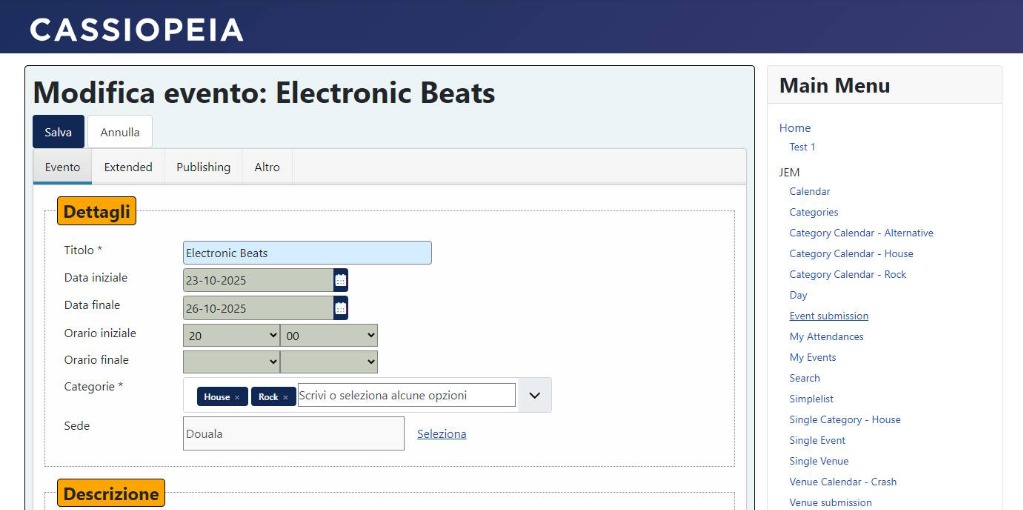Image resolution: width=1023 pixels, height=510 pixels.
Task: Click the Seleziona venue link
Action: click(x=441, y=434)
